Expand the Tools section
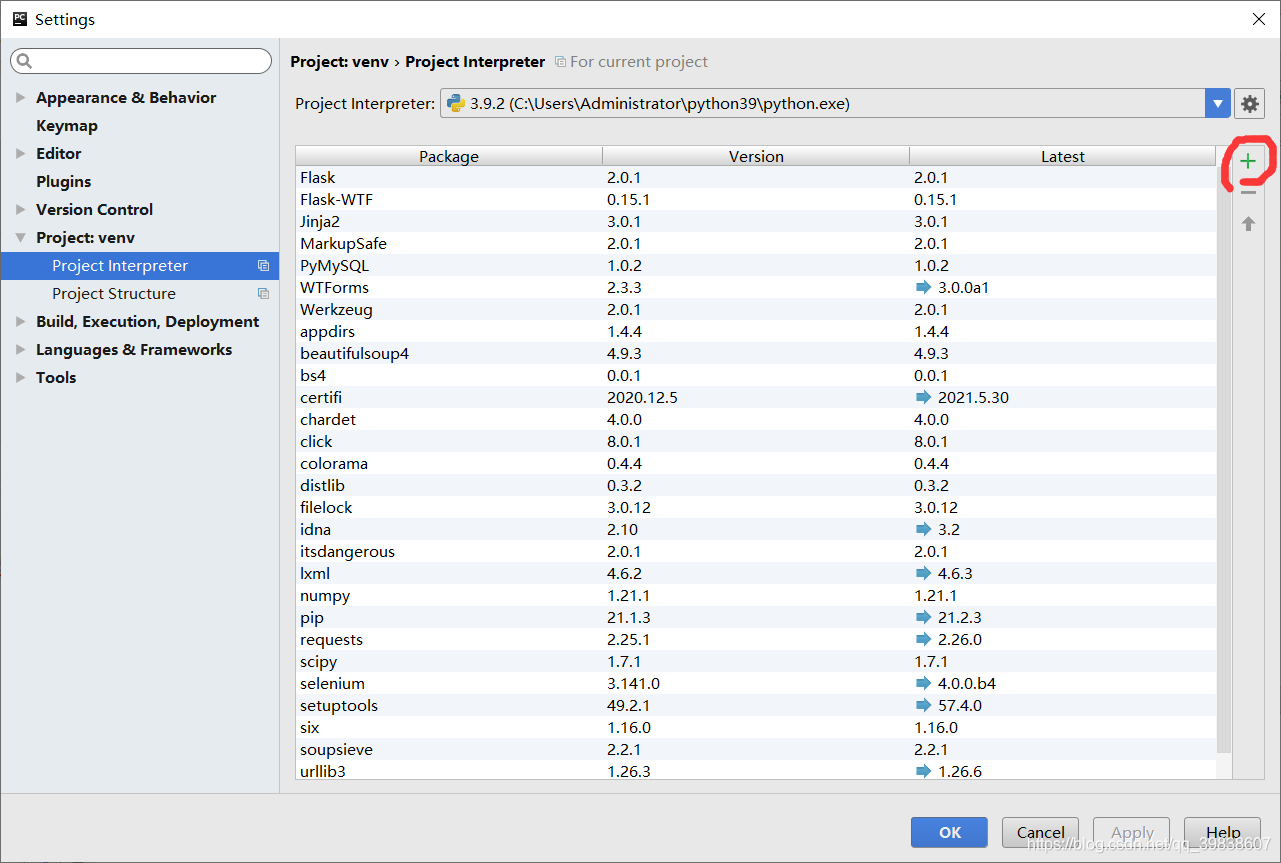This screenshot has width=1281, height=863. click(21, 378)
